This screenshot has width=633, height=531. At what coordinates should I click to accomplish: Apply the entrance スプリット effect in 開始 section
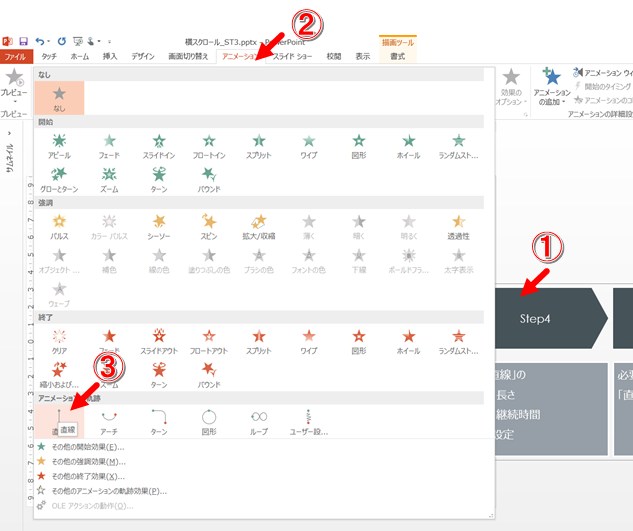(x=259, y=147)
